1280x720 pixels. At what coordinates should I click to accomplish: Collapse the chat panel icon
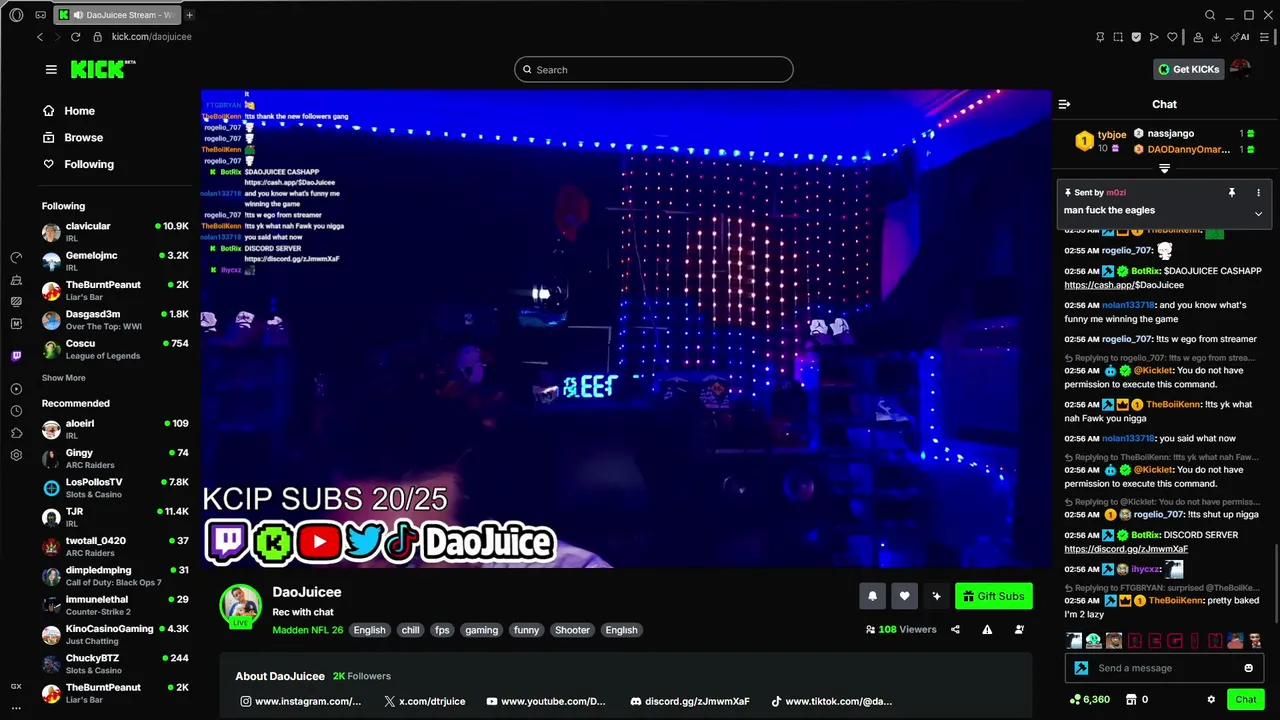pyautogui.click(x=1064, y=104)
